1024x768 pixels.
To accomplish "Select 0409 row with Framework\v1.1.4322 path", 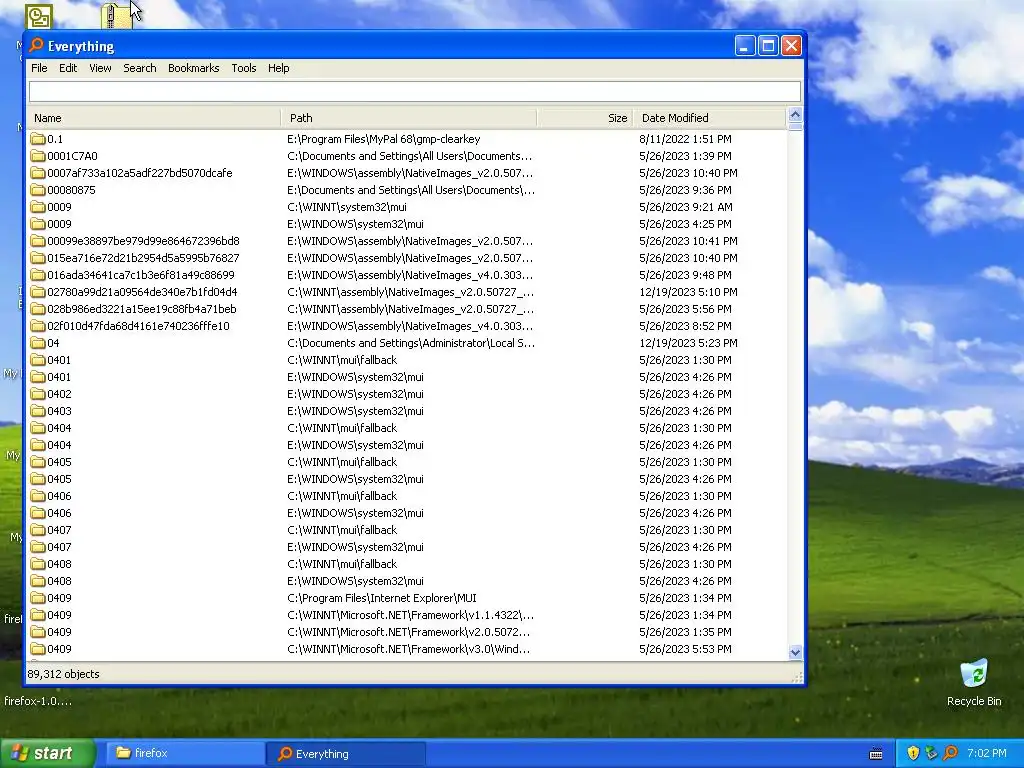I will point(408,615).
